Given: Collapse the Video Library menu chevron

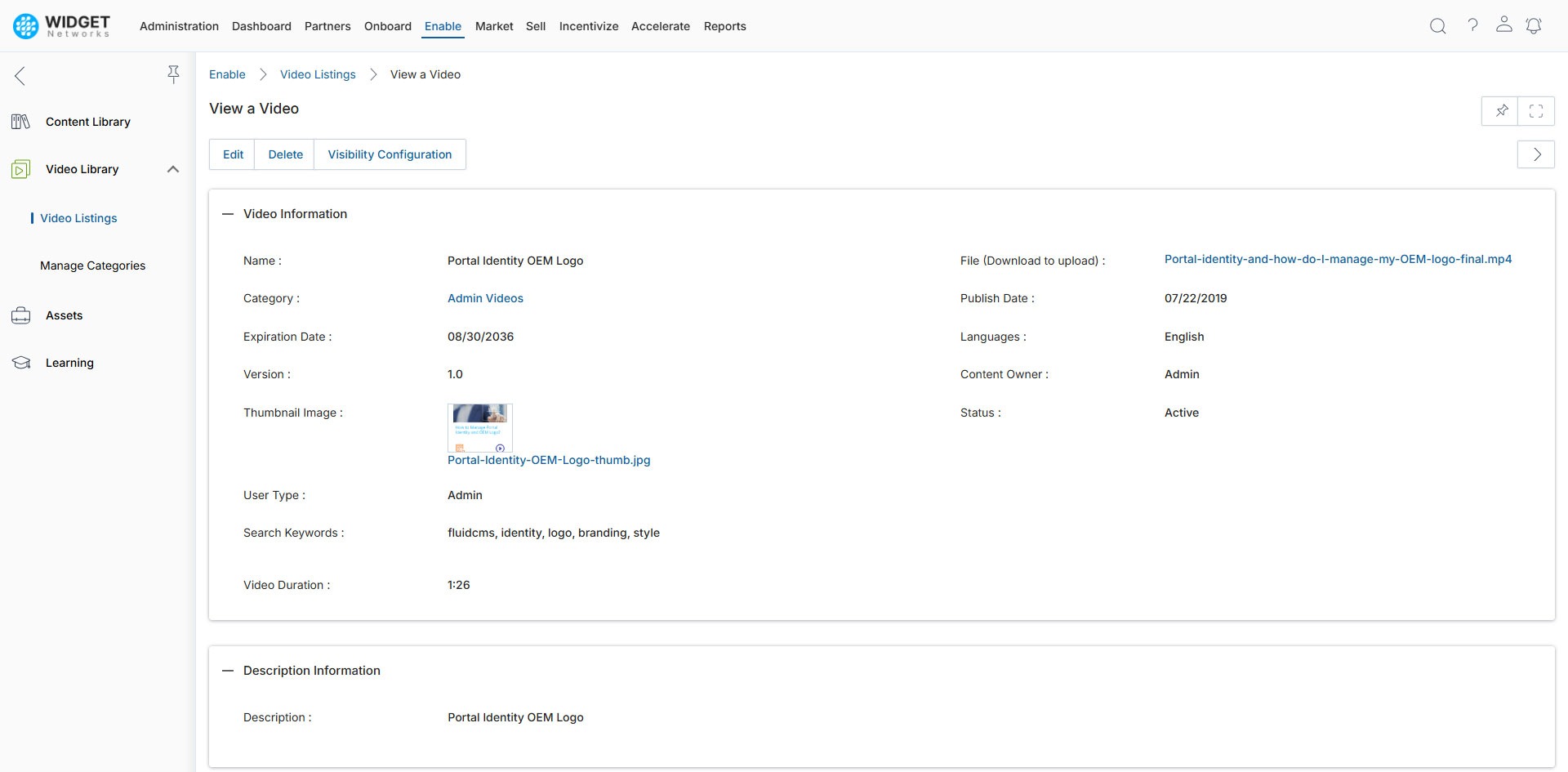Looking at the screenshot, I should tap(172, 169).
